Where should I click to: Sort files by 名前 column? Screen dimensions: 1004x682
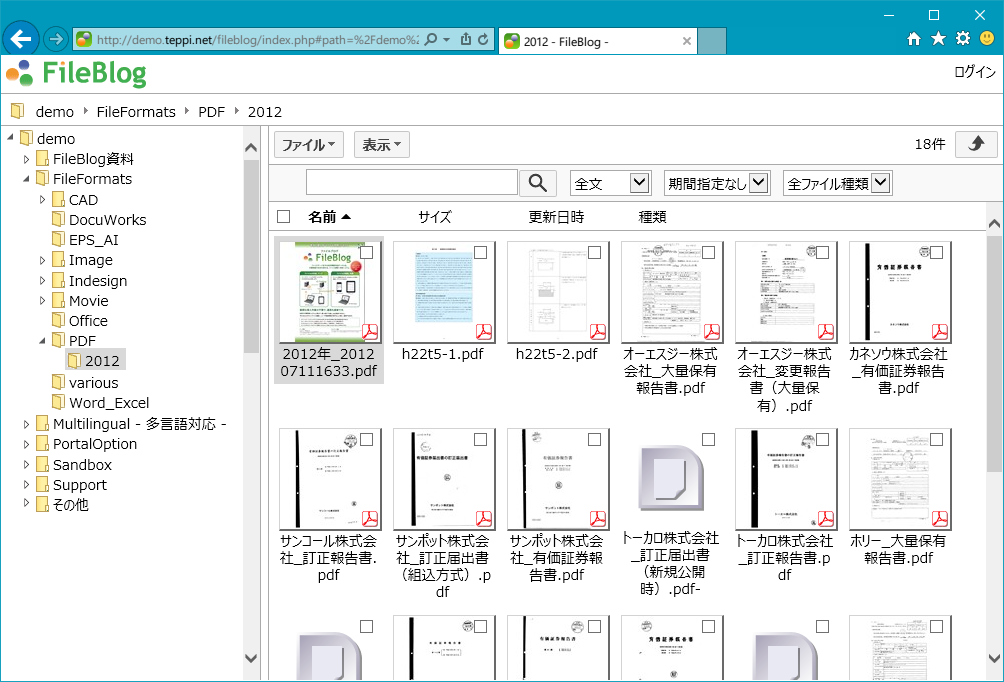tap(329, 217)
